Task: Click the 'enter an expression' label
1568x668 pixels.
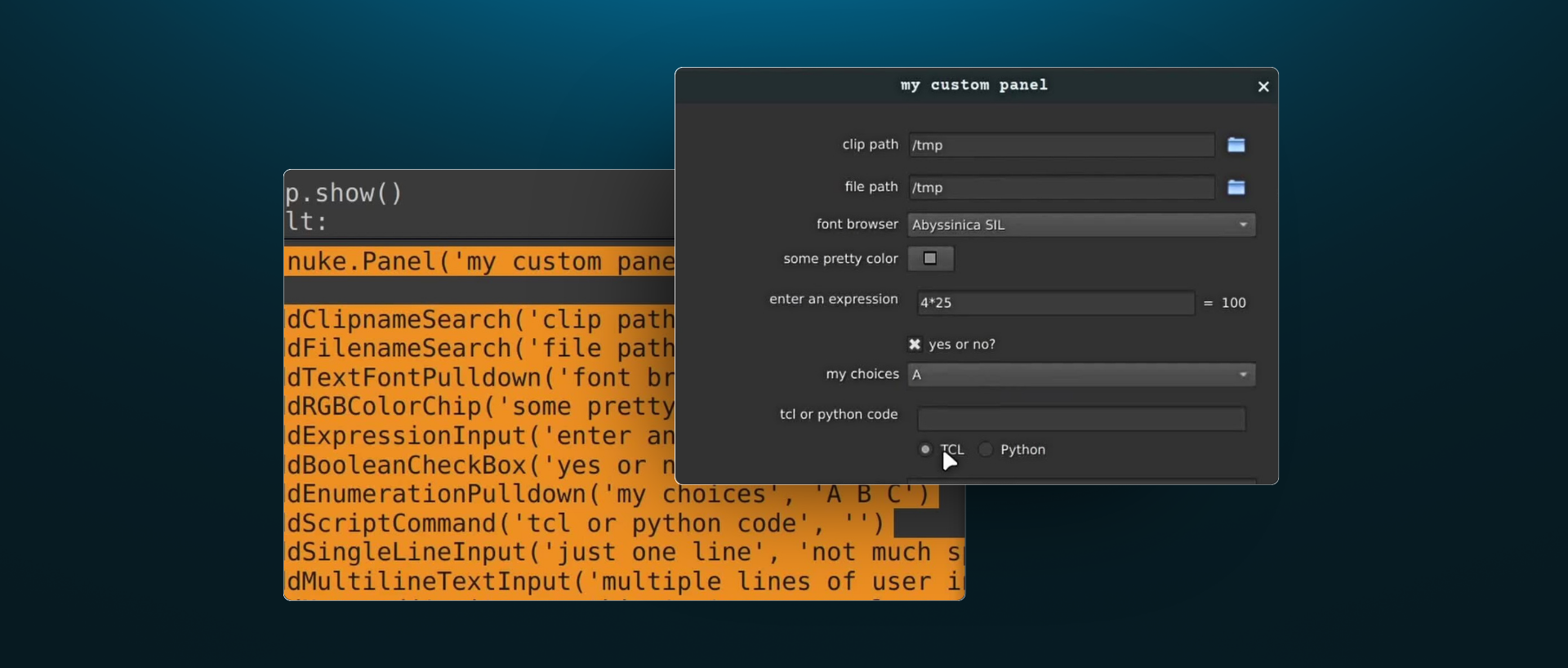Action: 833,299
